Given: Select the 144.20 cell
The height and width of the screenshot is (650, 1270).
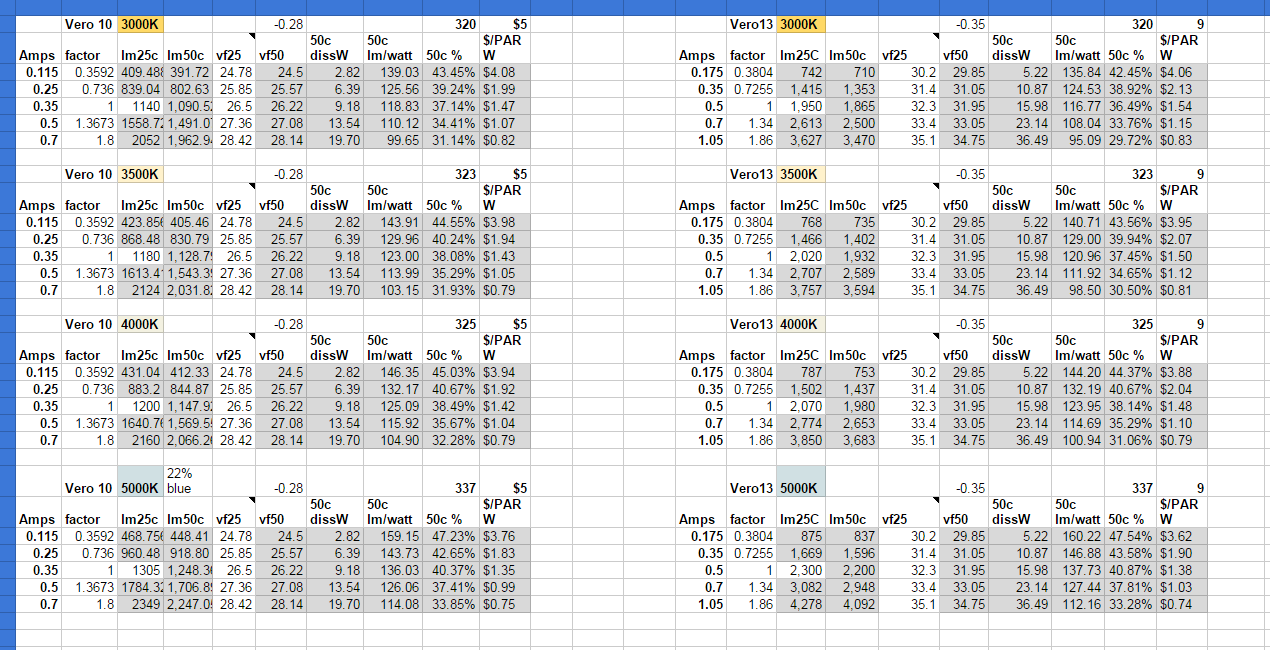Looking at the screenshot, I should (1077, 372).
